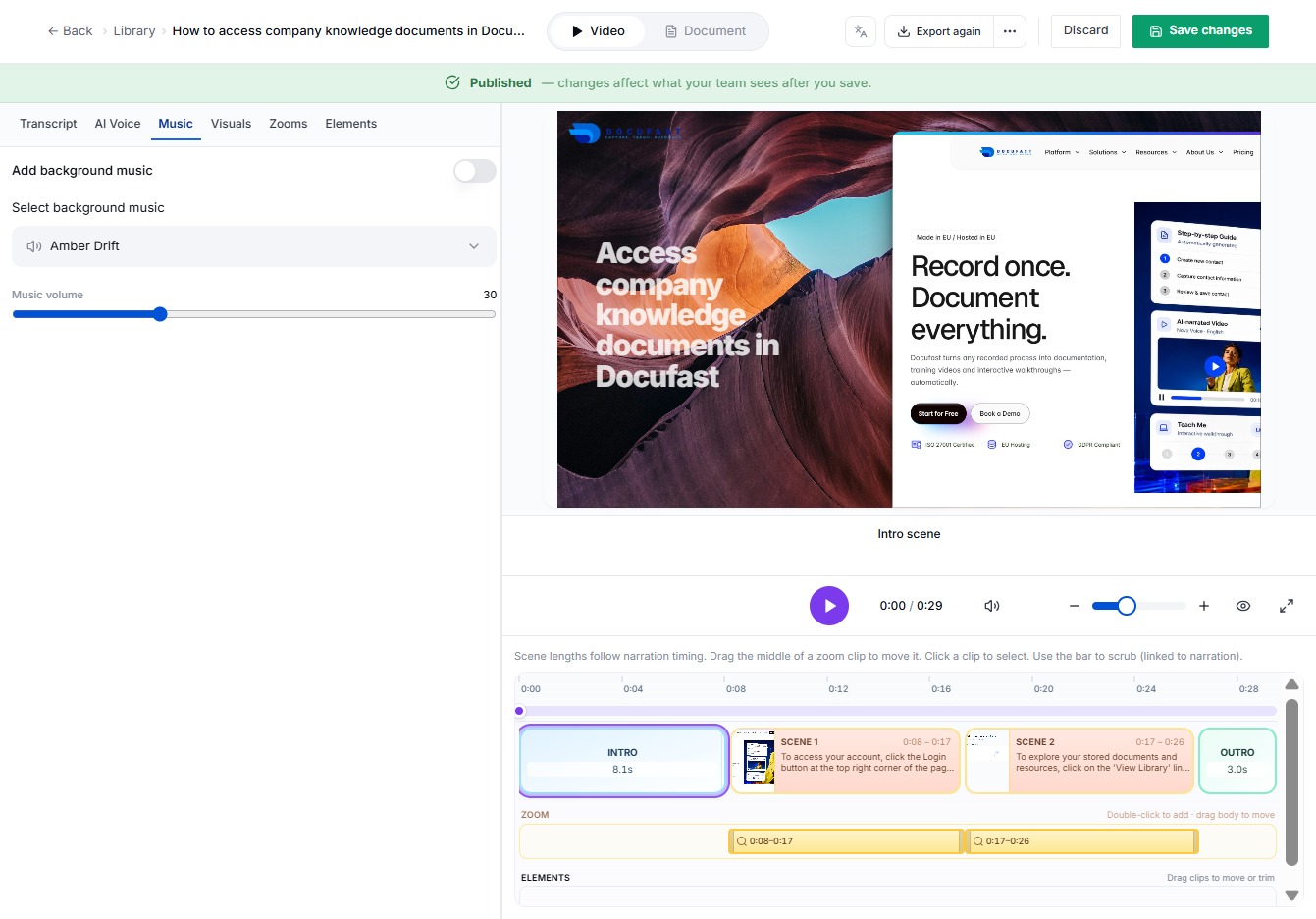The width and height of the screenshot is (1316, 919).
Task: Discard the current changes
Action: [1085, 31]
